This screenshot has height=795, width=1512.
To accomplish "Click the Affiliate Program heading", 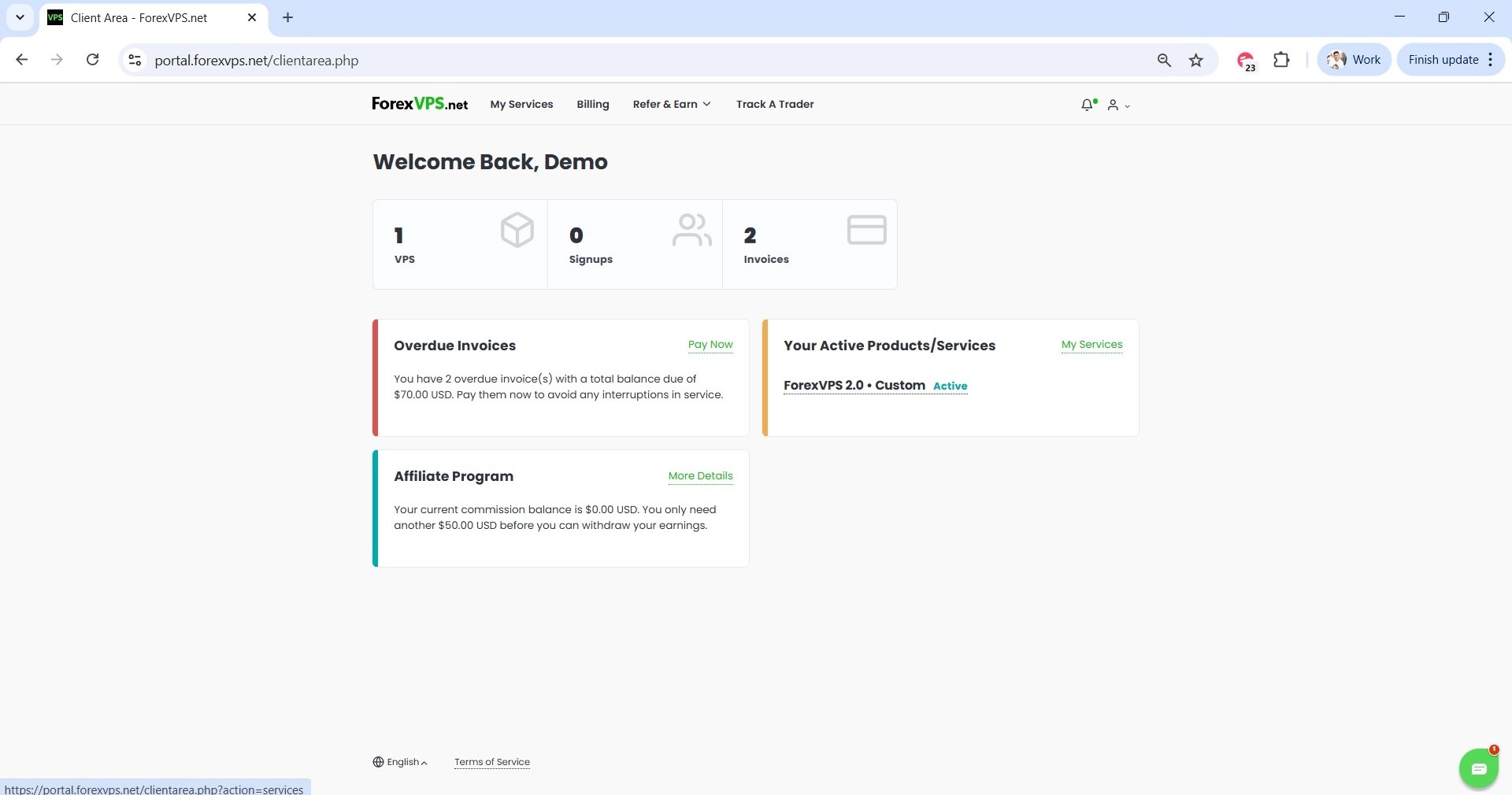I will (x=454, y=476).
